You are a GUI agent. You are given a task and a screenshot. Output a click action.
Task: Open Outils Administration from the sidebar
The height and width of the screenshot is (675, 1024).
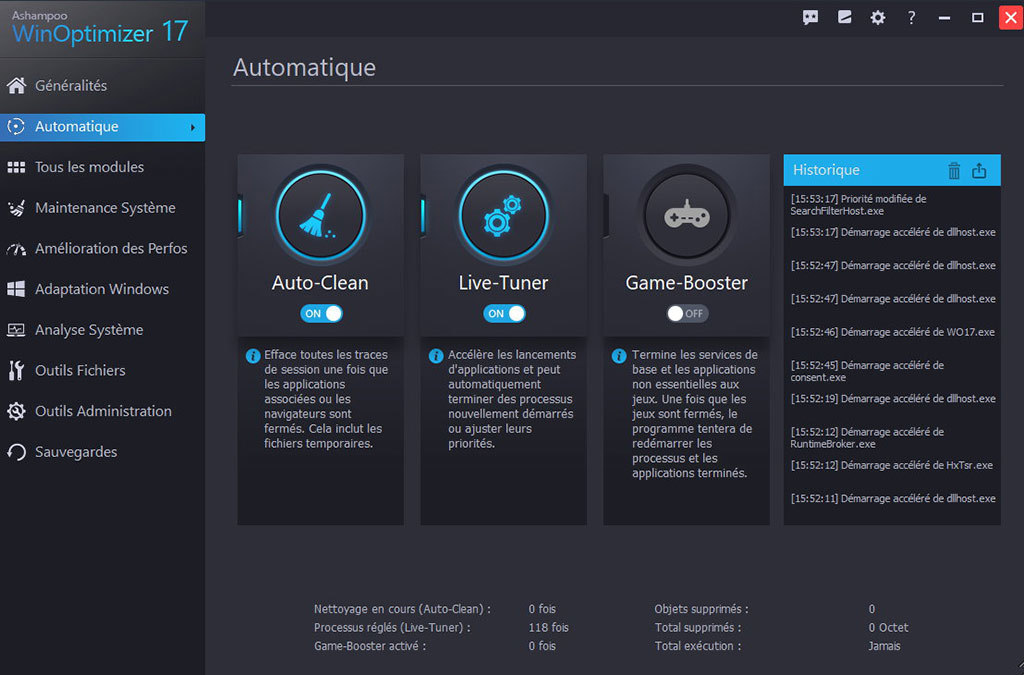click(x=103, y=411)
